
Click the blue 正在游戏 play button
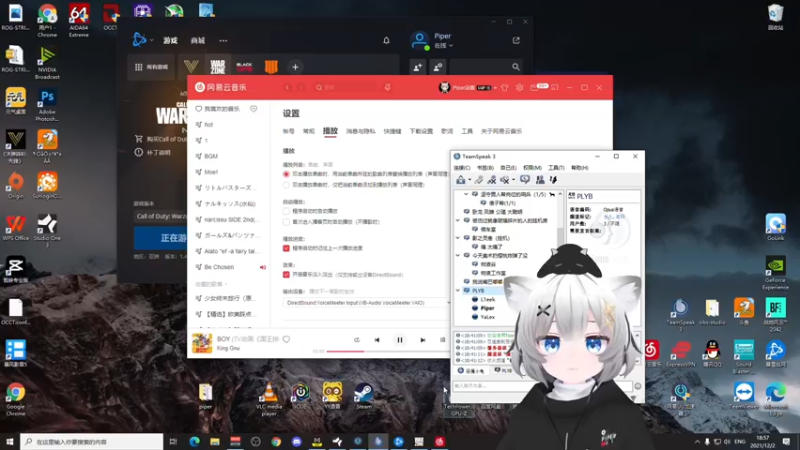(x=160, y=238)
